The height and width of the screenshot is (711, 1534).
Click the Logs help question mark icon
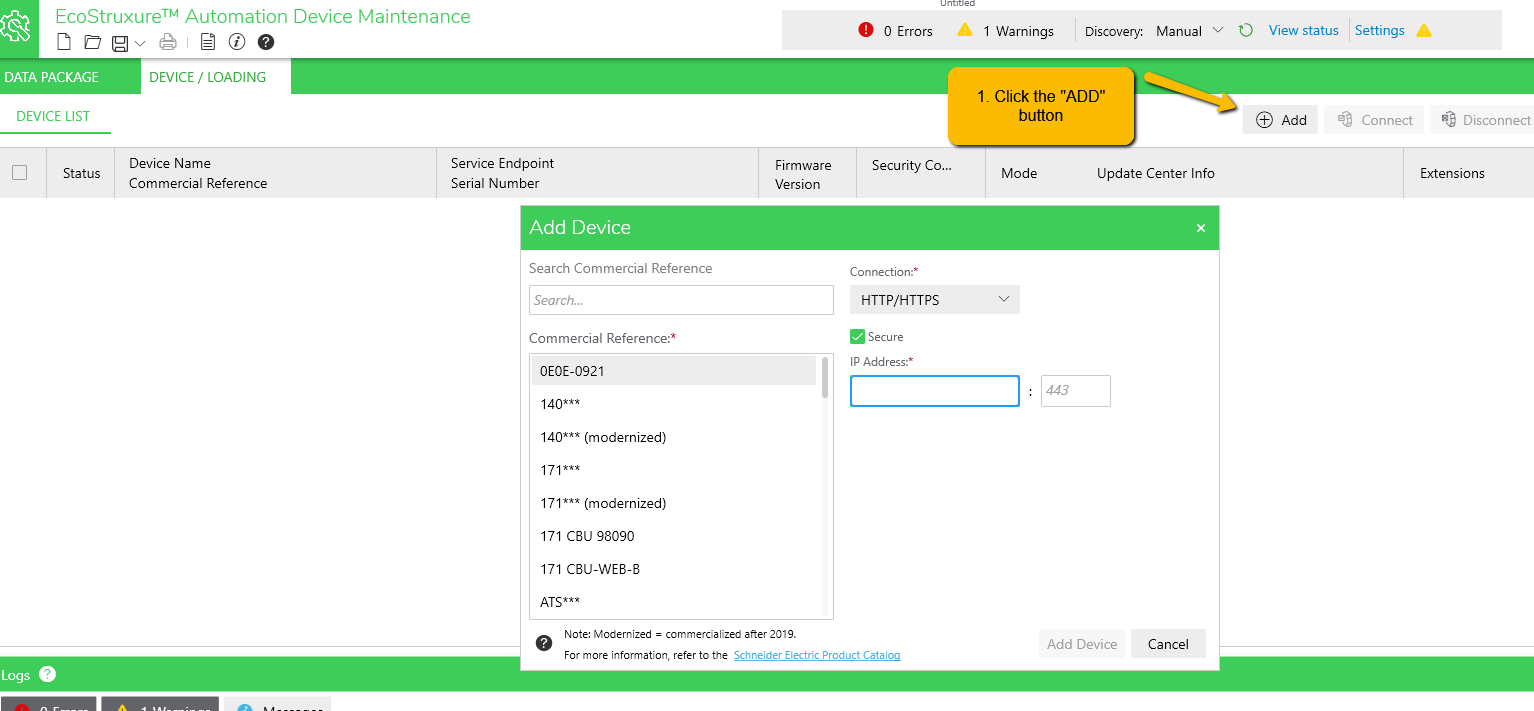[47, 674]
